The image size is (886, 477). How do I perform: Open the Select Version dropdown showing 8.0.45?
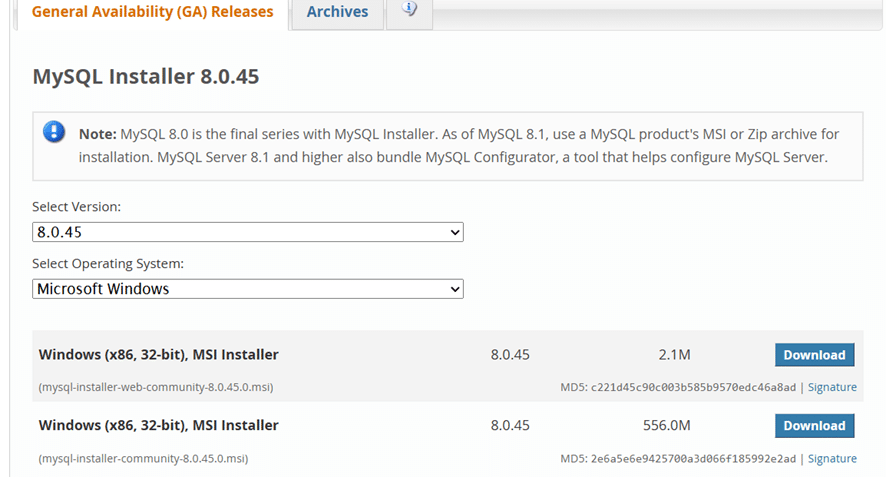click(247, 232)
